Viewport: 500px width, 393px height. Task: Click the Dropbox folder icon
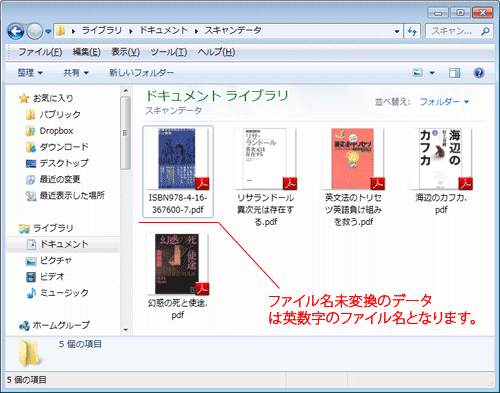pos(30,131)
